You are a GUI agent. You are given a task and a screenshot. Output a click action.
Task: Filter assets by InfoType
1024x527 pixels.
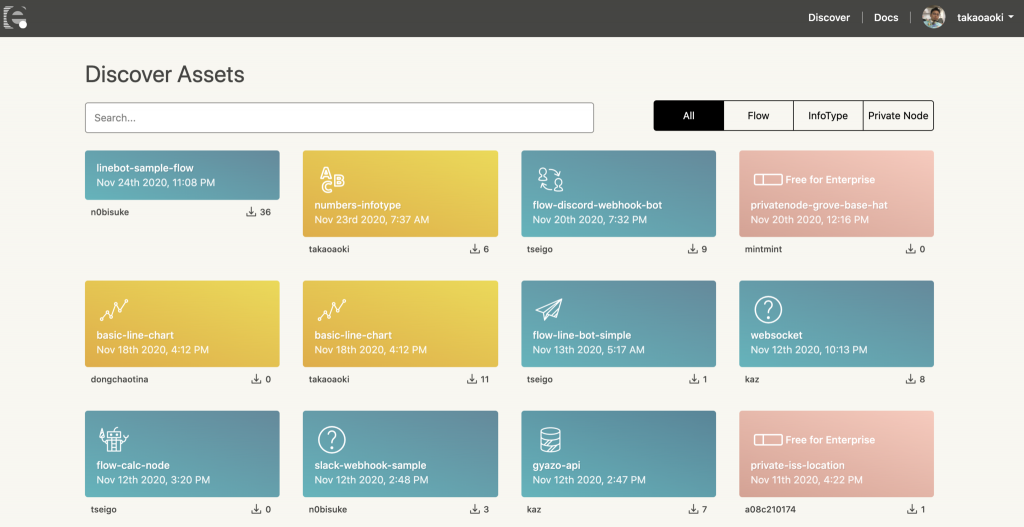click(x=828, y=116)
